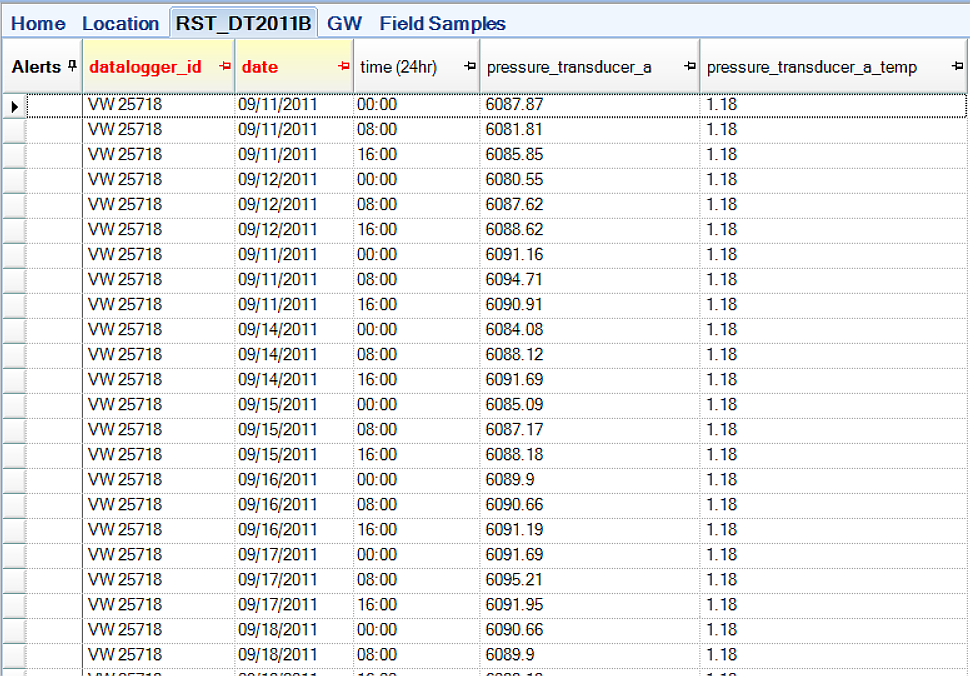Image resolution: width=970 pixels, height=676 pixels.
Task: Select the row header for pressure 6081.81
Action: [x=14, y=130]
